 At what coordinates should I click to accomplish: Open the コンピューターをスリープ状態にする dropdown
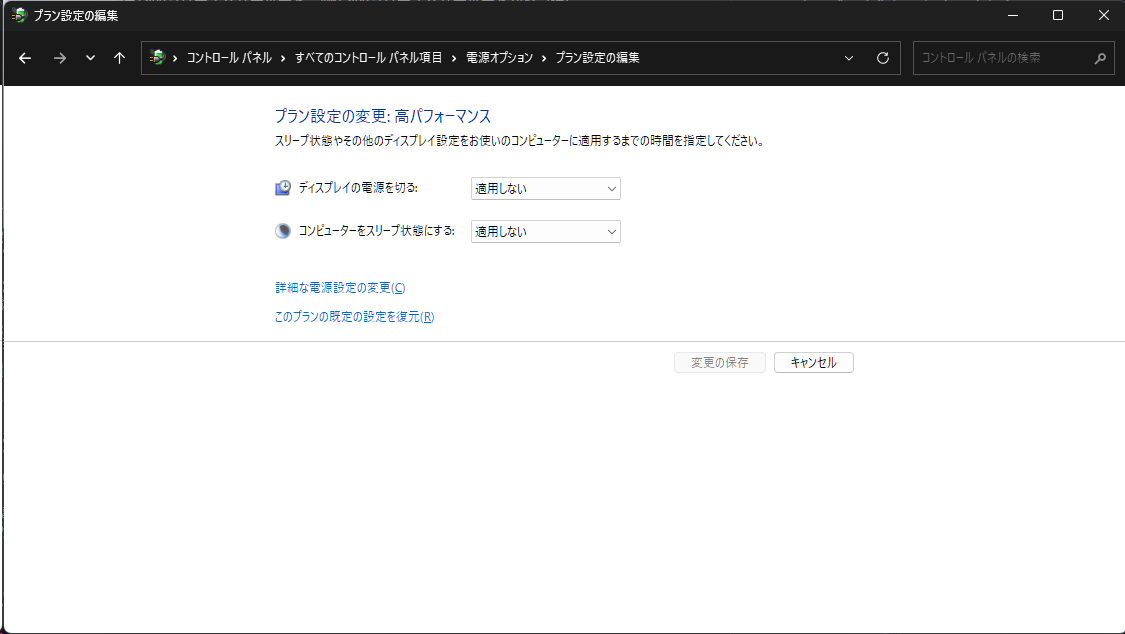click(x=545, y=231)
